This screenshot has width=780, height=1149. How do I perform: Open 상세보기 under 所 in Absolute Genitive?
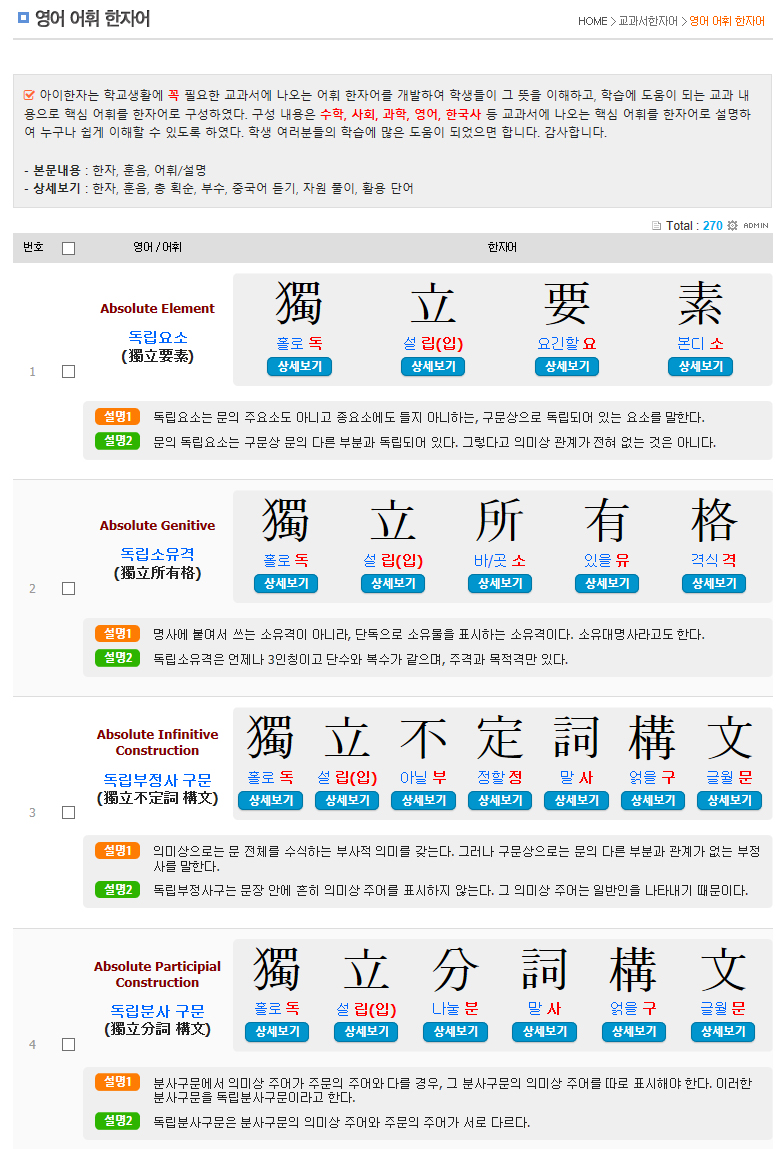pyautogui.click(x=500, y=584)
